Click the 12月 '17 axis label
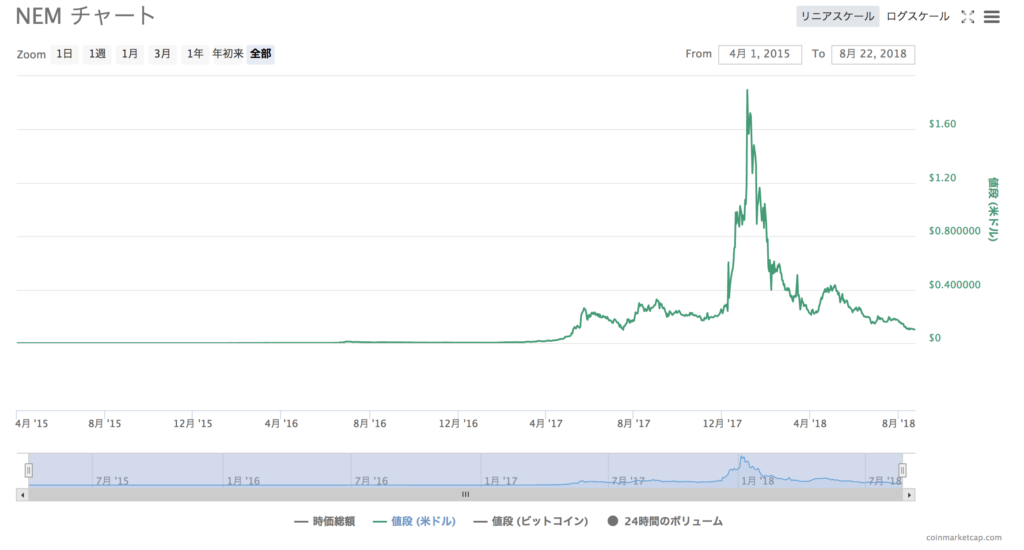Image resolution: width=1024 pixels, height=550 pixels. pos(722,423)
